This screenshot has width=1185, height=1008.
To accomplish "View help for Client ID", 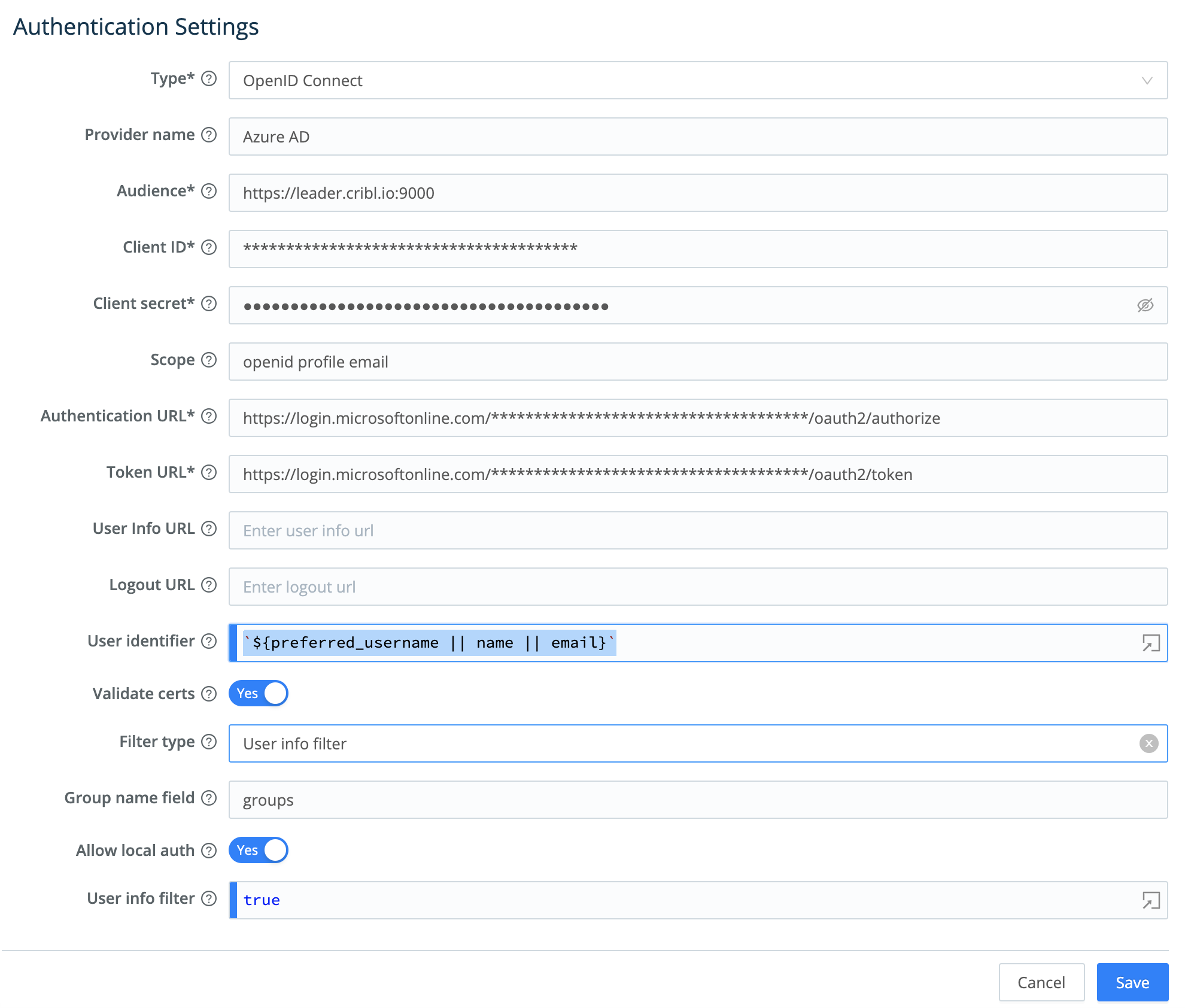I will 208,247.
